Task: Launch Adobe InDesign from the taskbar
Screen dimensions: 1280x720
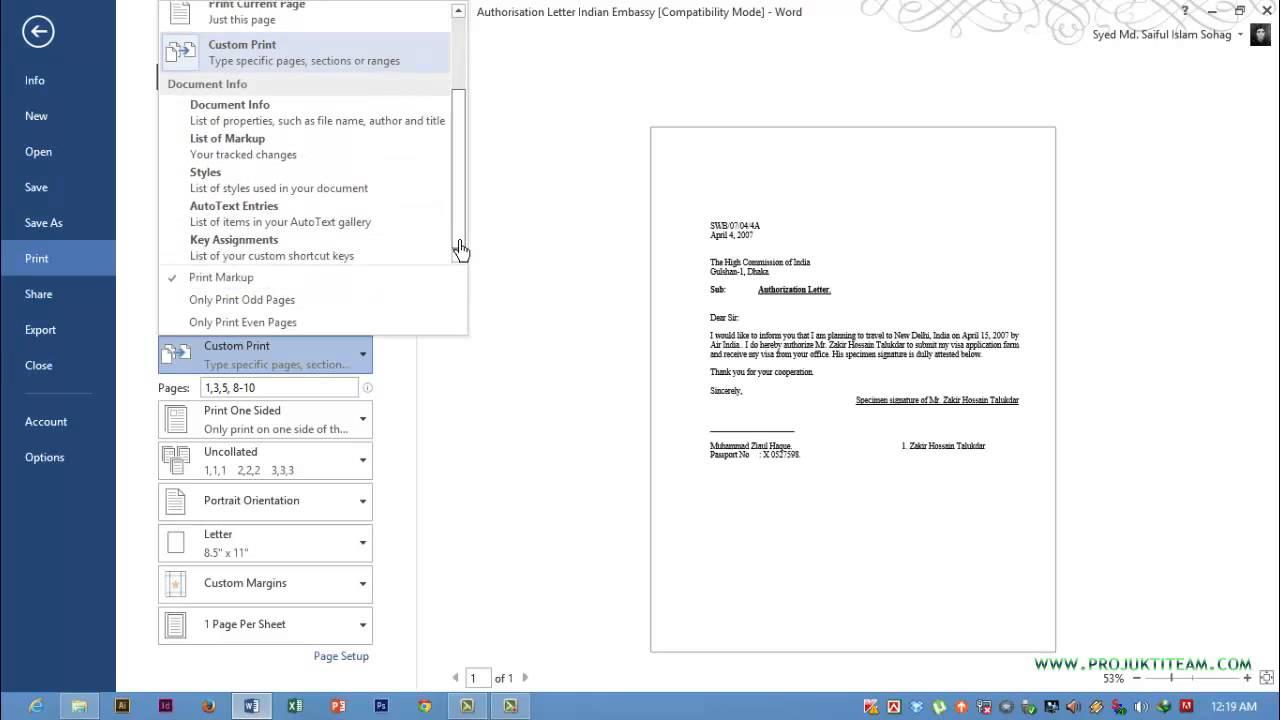Action: point(166,705)
